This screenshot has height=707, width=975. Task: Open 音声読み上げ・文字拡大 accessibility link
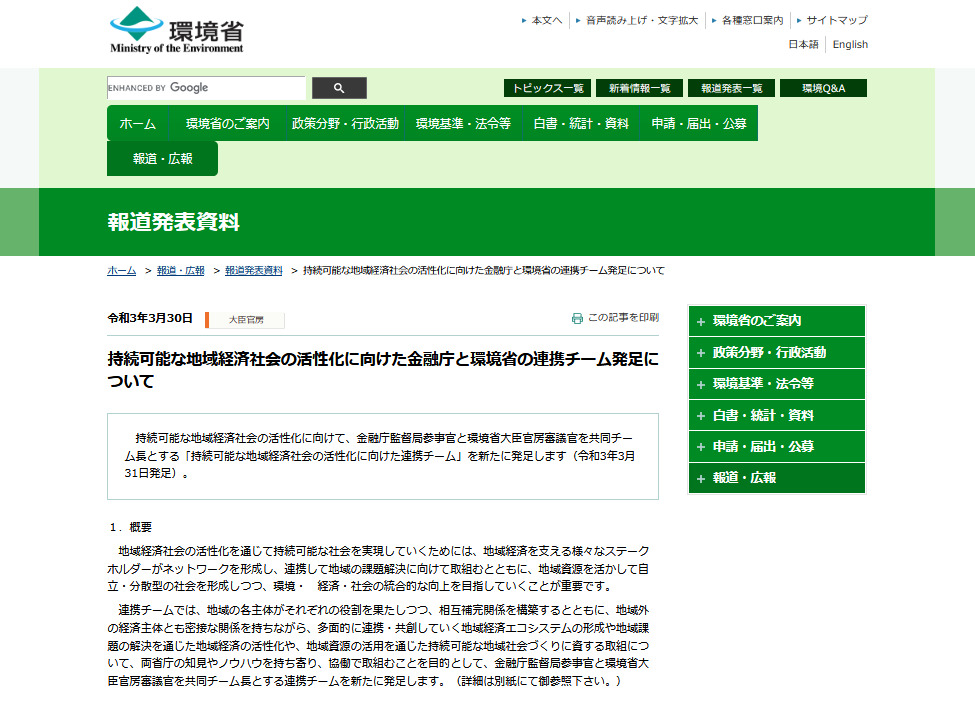(641, 20)
